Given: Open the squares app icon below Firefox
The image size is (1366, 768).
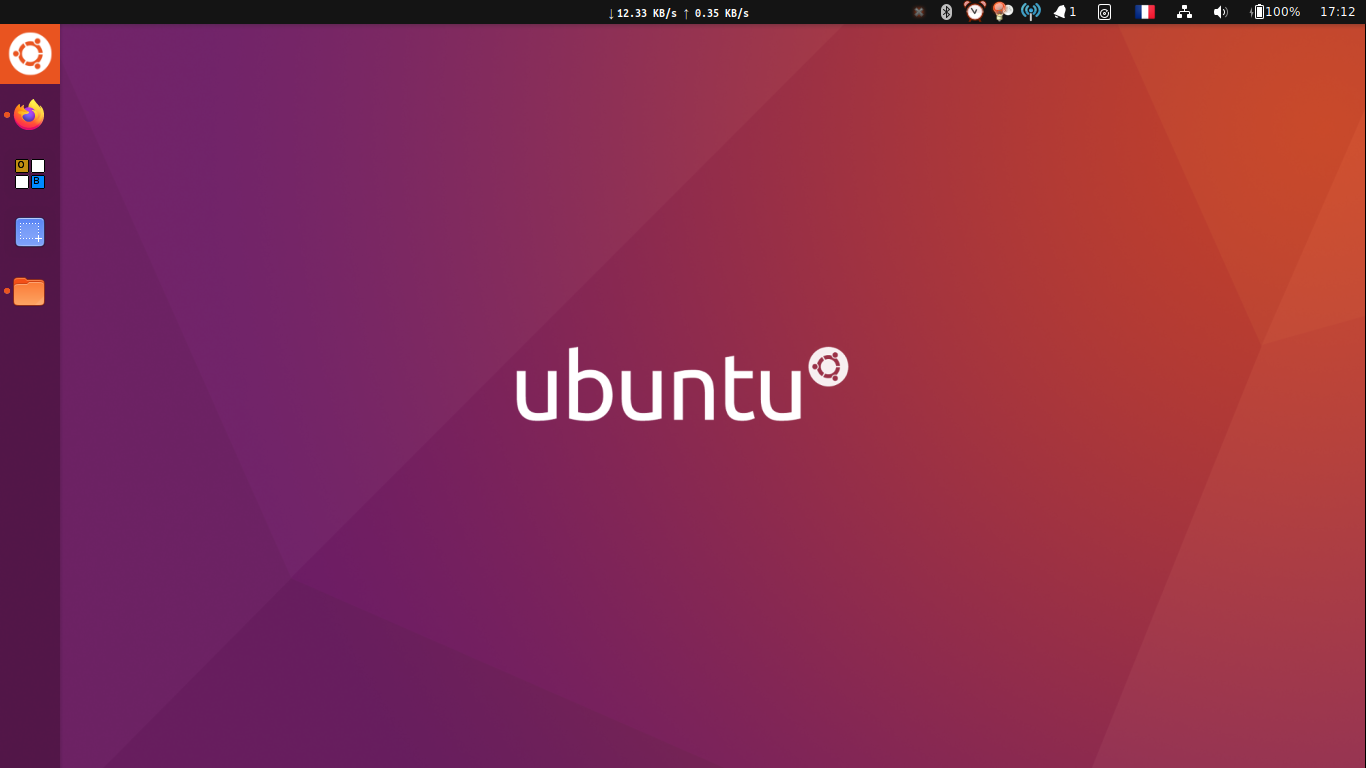Looking at the screenshot, I should tap(30, 174).
